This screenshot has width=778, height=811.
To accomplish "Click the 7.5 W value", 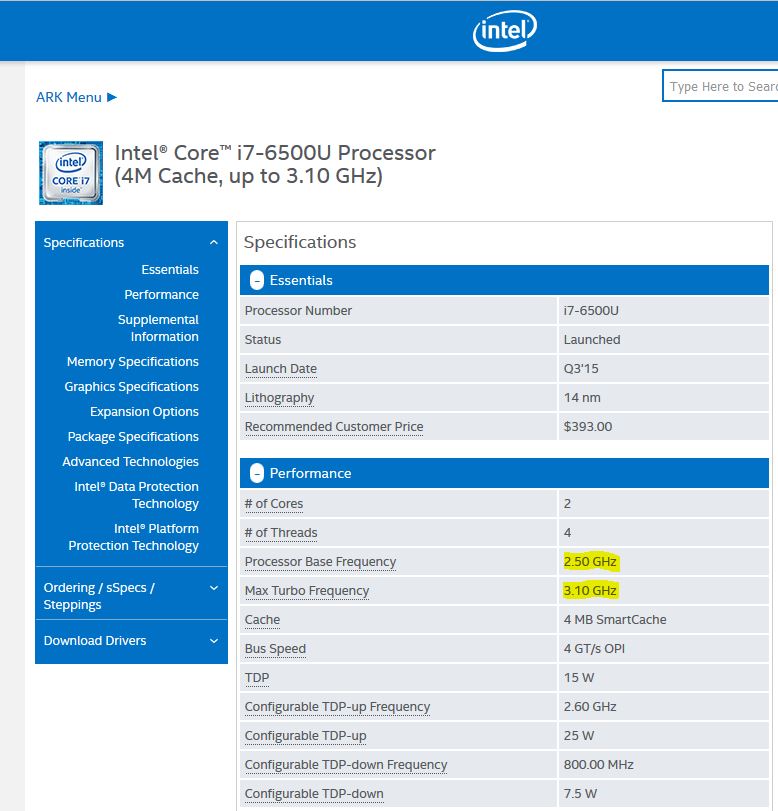I will coord(580,793).
